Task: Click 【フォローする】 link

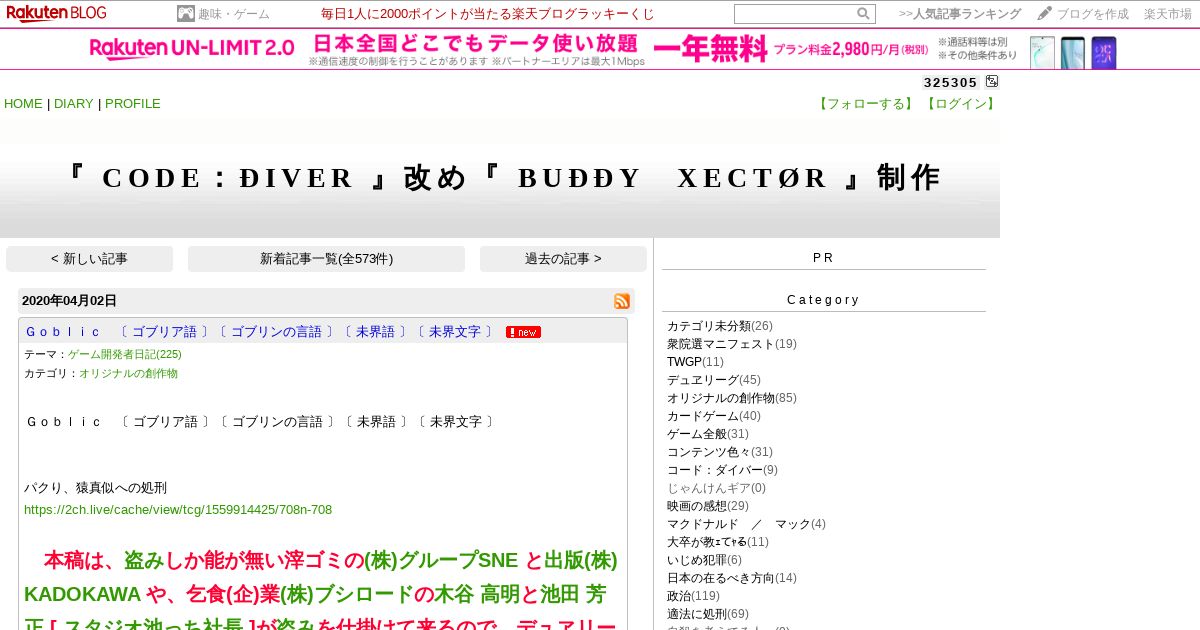Action: (868, 104)
